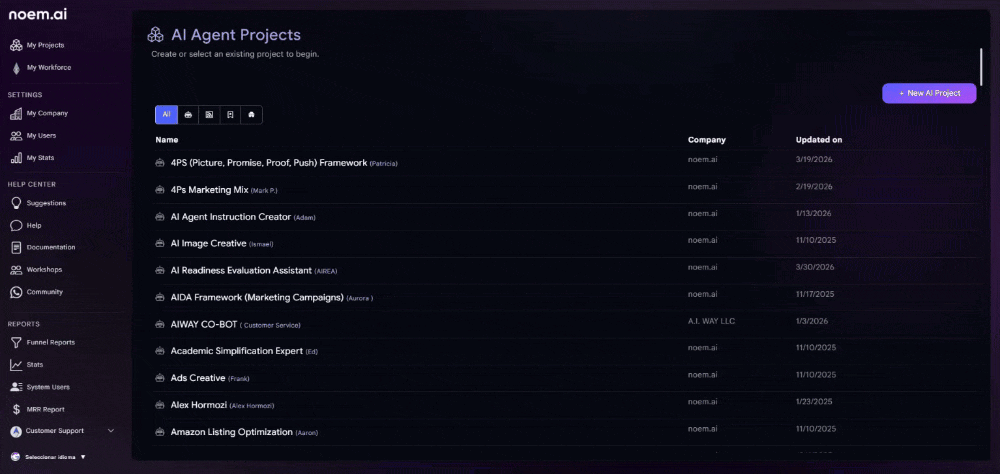Select the house icon filter tab
1000x474 pixels.
(252, 115)
